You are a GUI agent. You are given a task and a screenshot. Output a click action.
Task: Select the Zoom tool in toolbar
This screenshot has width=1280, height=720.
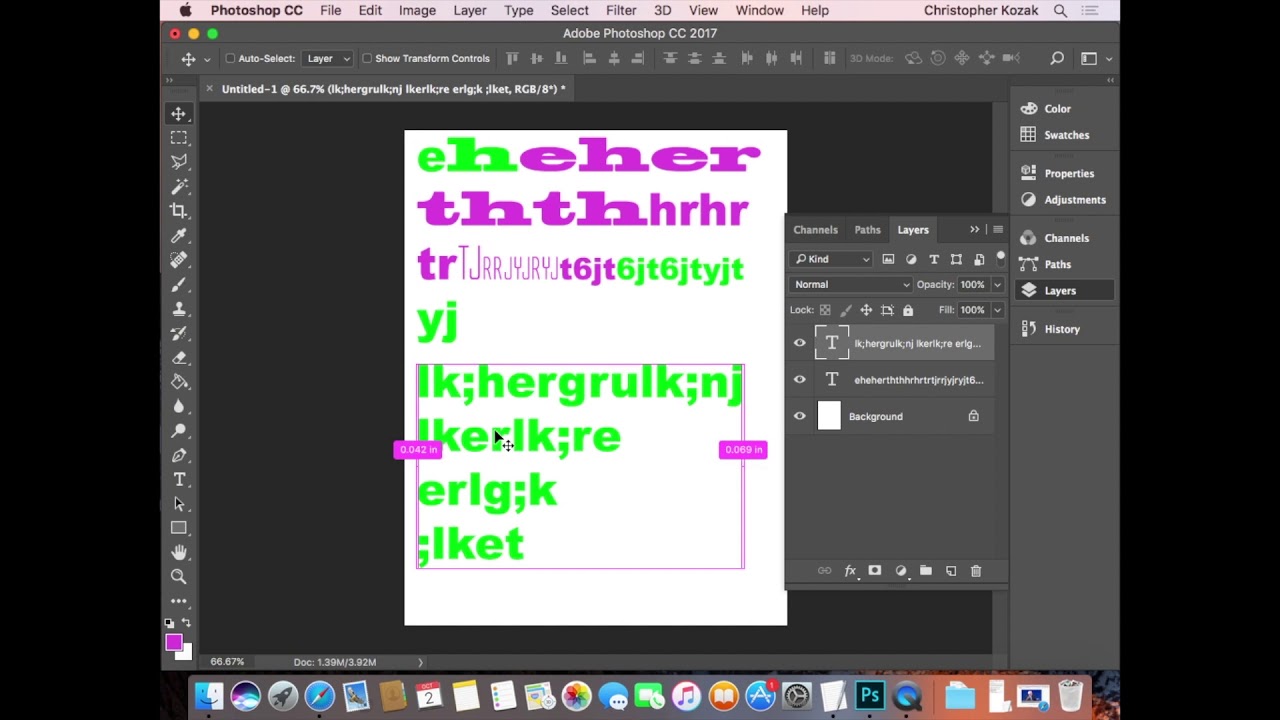click(x=179, y=577)
